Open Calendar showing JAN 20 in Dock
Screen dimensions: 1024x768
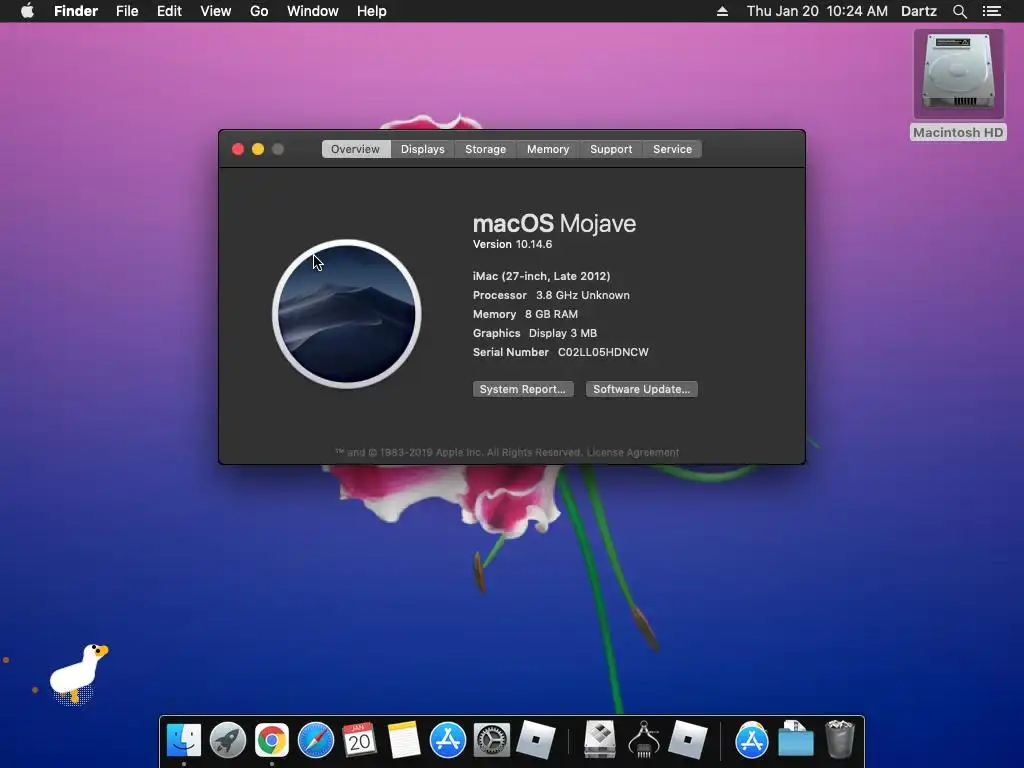[x=359, y=740]
